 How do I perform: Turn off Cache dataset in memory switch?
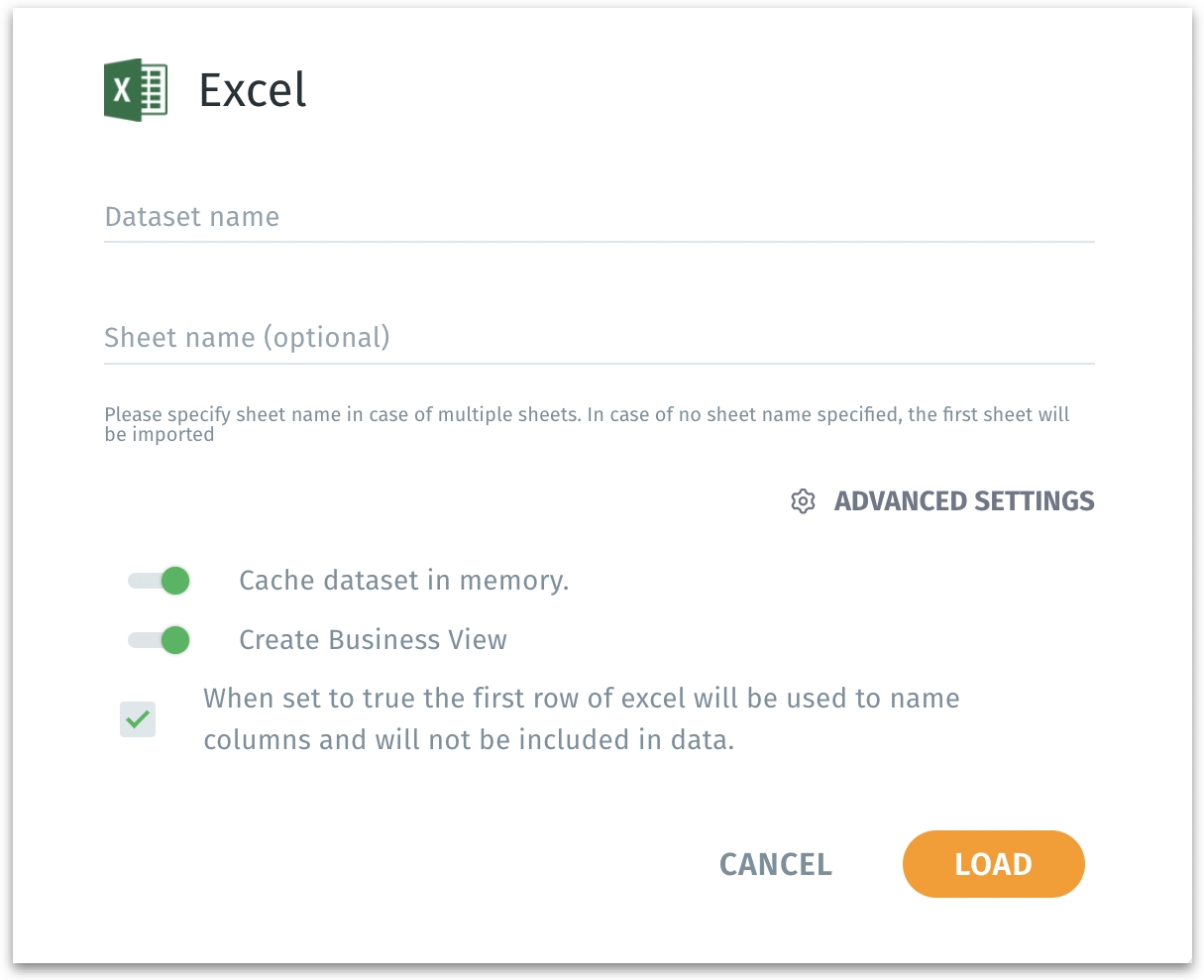tap(159, 581)
